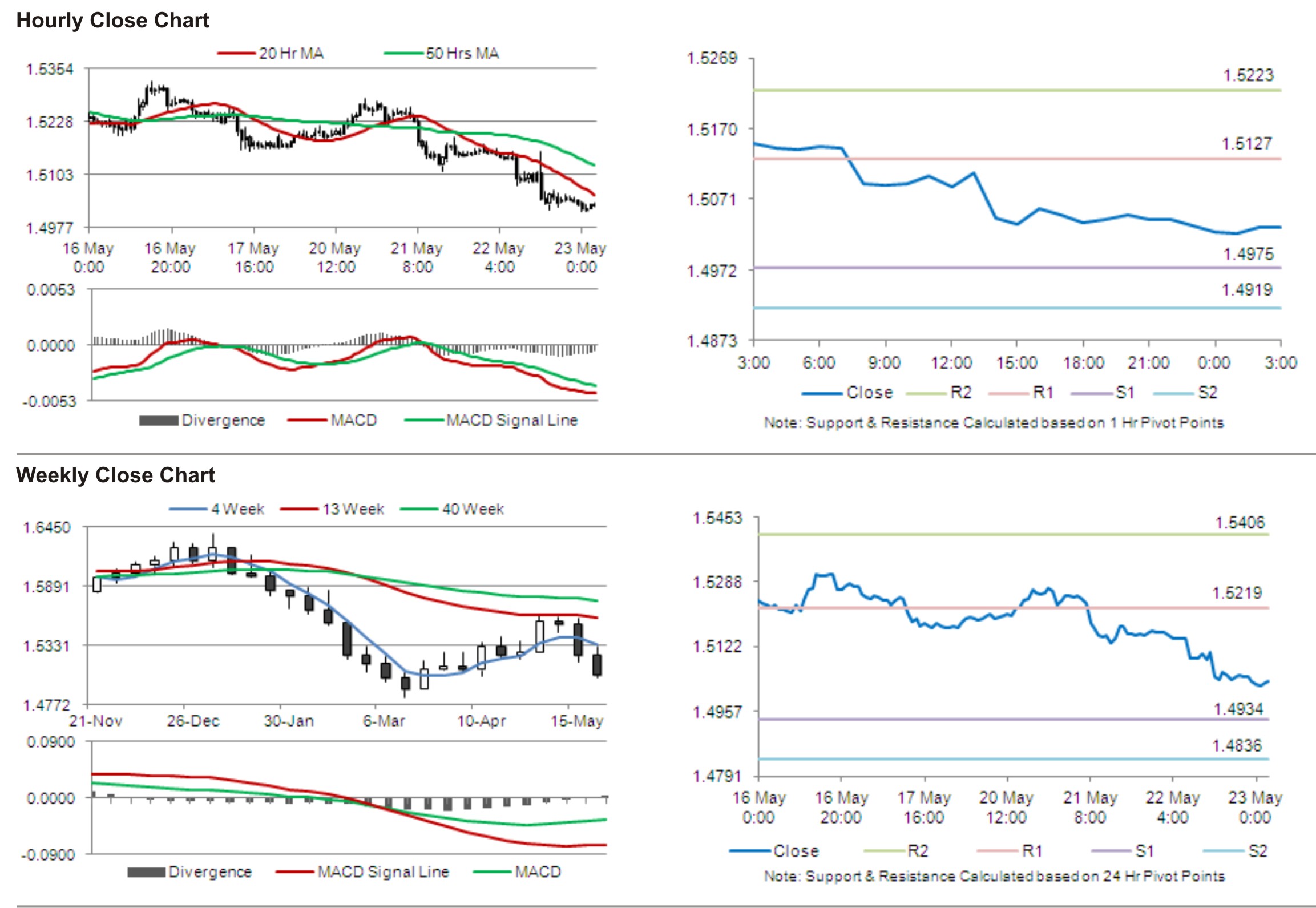Click the 1.4791 y-axis value
This screenshot has width=1316, height=908.
pyautogui.click(x=717, y=776)
